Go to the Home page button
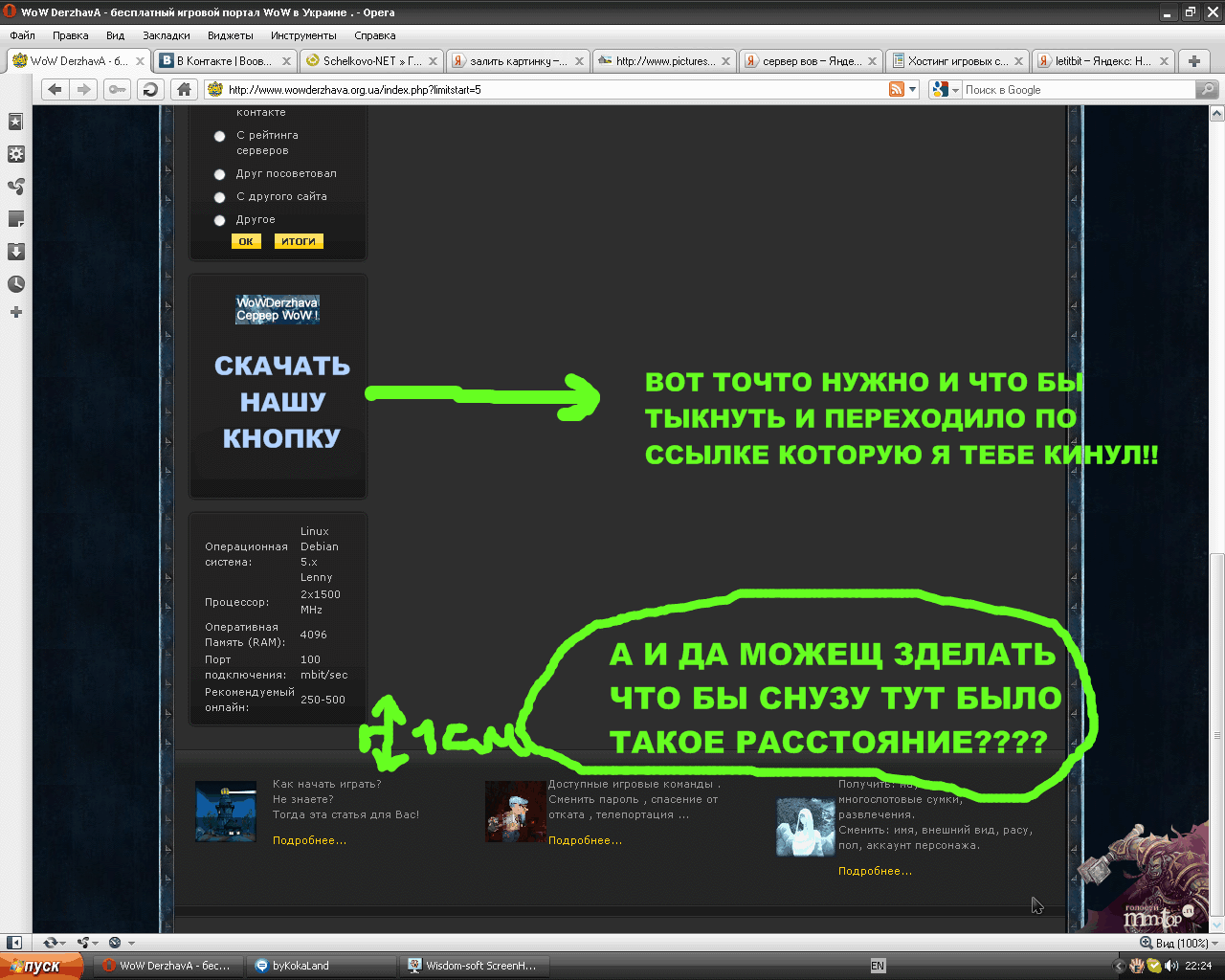The width and height of the screenshot is (1225, 980). click(184, 89)
